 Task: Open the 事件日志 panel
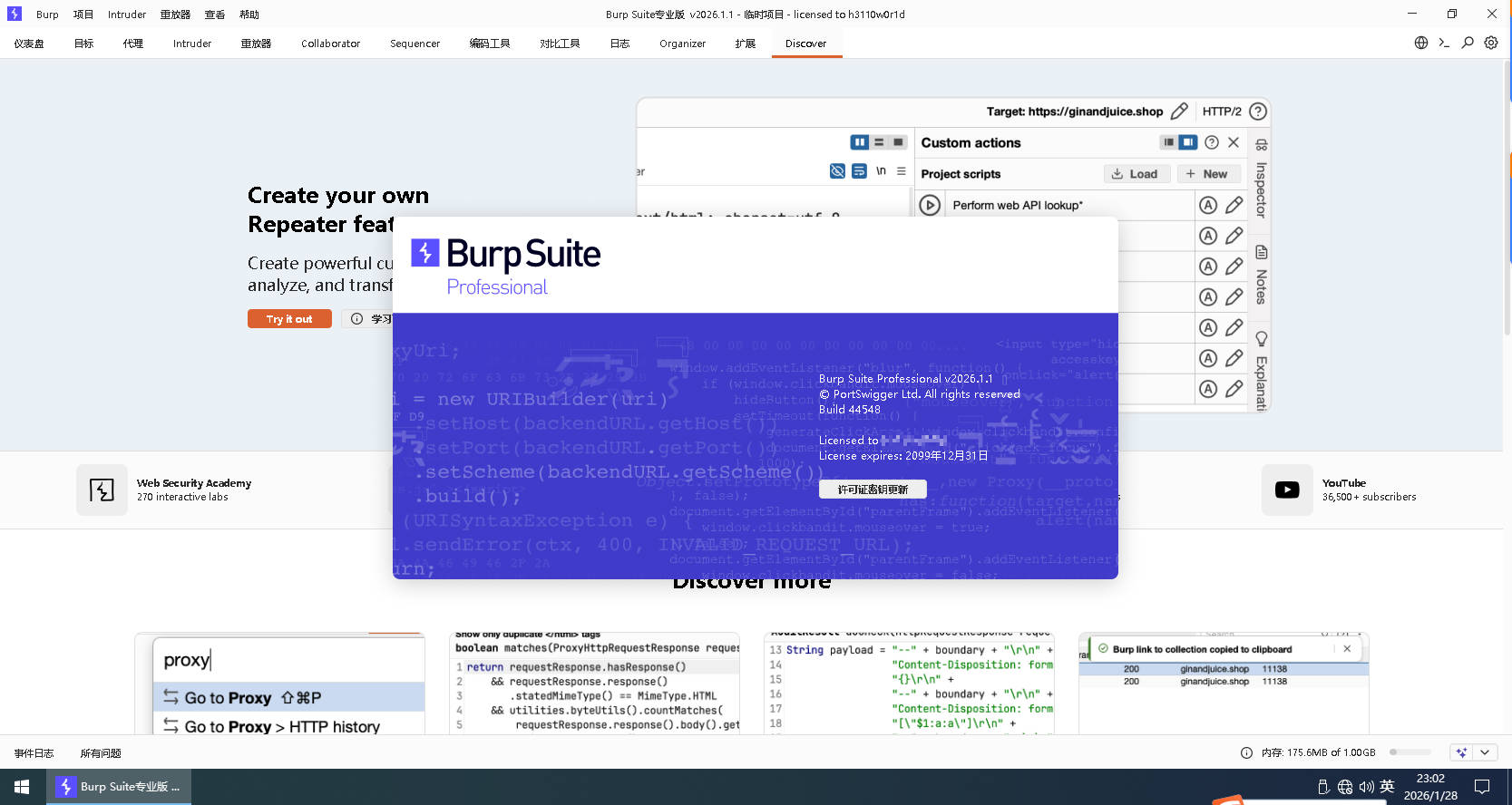click(x=34, y=753)
